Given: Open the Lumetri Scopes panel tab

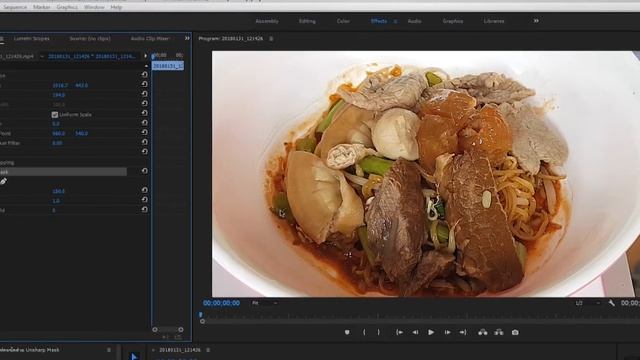Looking at the screenshot, I should pos(31,39).
